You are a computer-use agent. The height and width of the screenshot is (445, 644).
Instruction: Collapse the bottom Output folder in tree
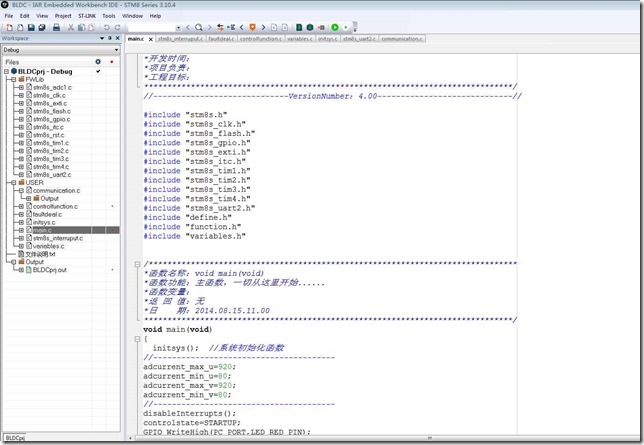[14, 262]
